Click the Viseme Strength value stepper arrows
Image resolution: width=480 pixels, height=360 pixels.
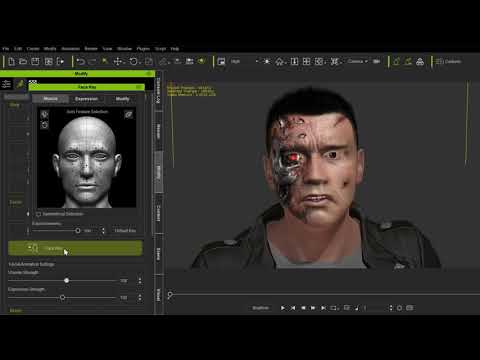[140, 281]
